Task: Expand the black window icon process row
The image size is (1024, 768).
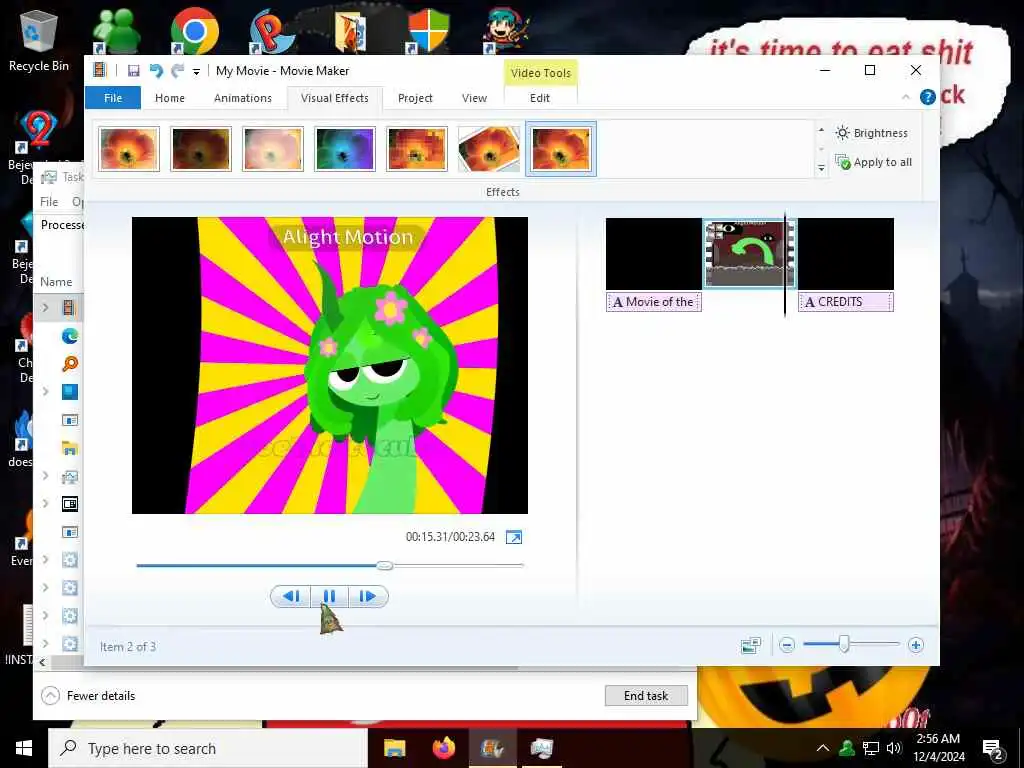Action: coord(45,504)
